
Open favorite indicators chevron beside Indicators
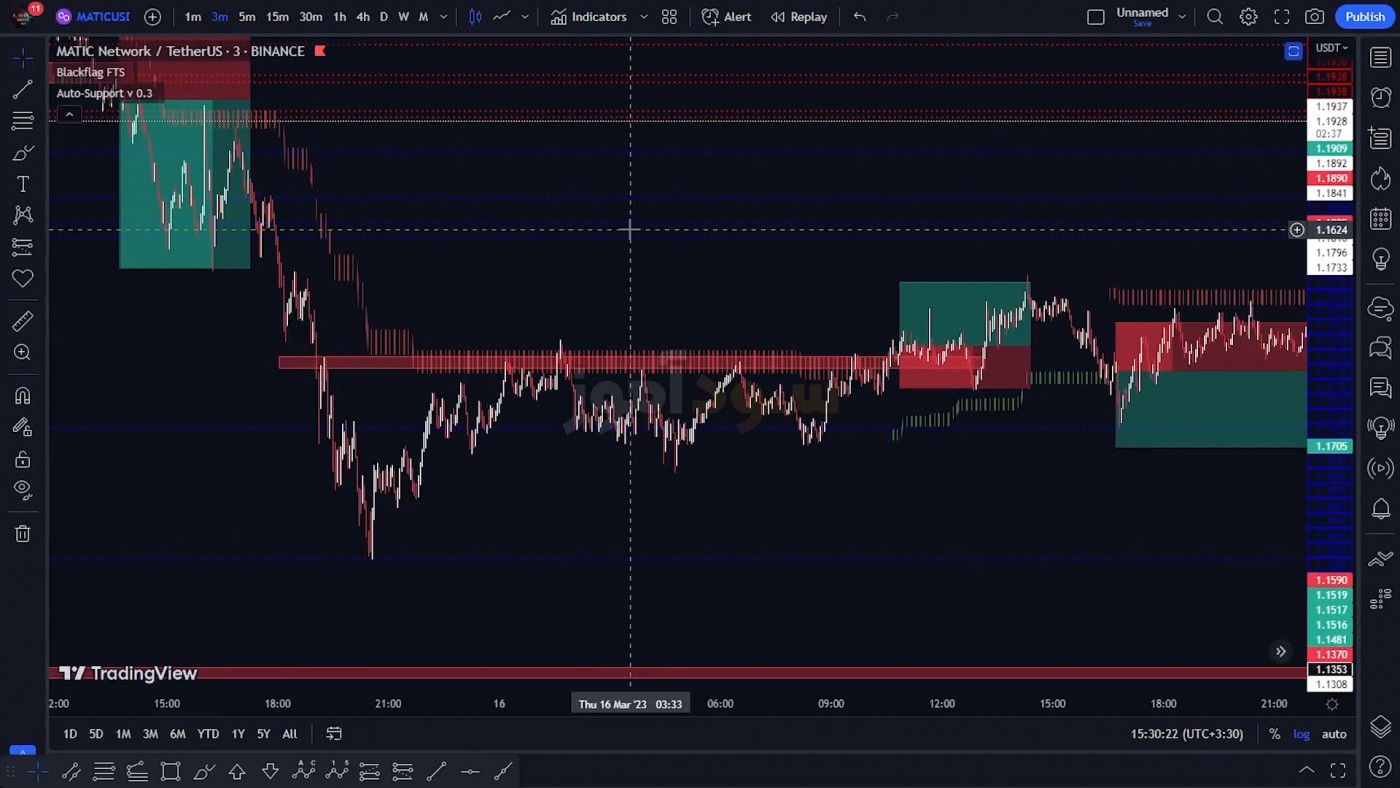[x=644, y=17]
